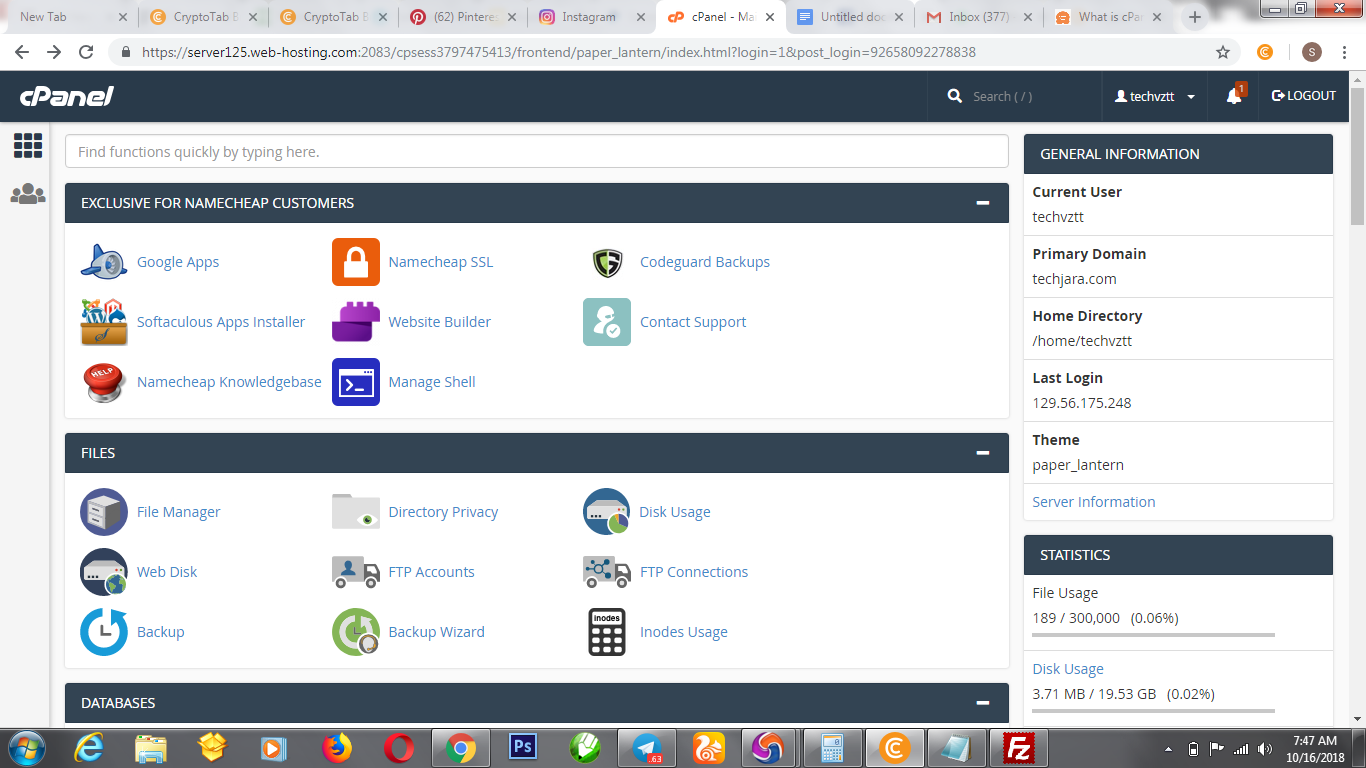Click the Directory Privacy folder icon
The image size is (1366, 768).
356,512
